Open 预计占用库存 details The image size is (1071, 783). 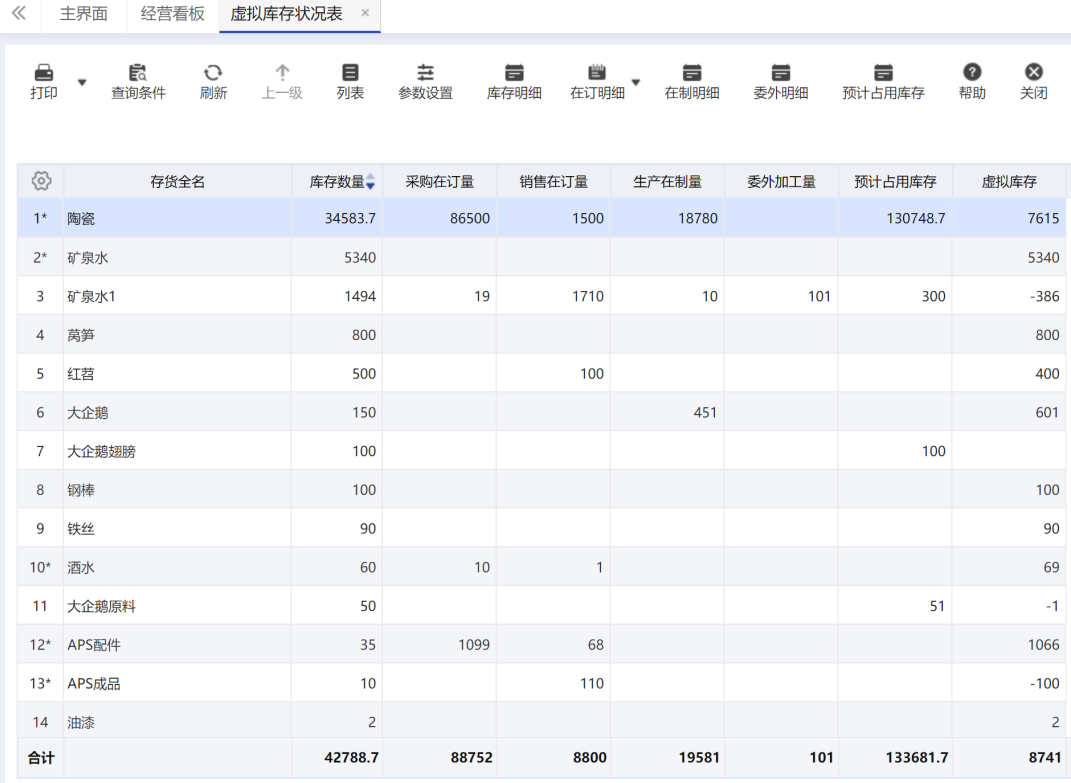click(882, 82)
